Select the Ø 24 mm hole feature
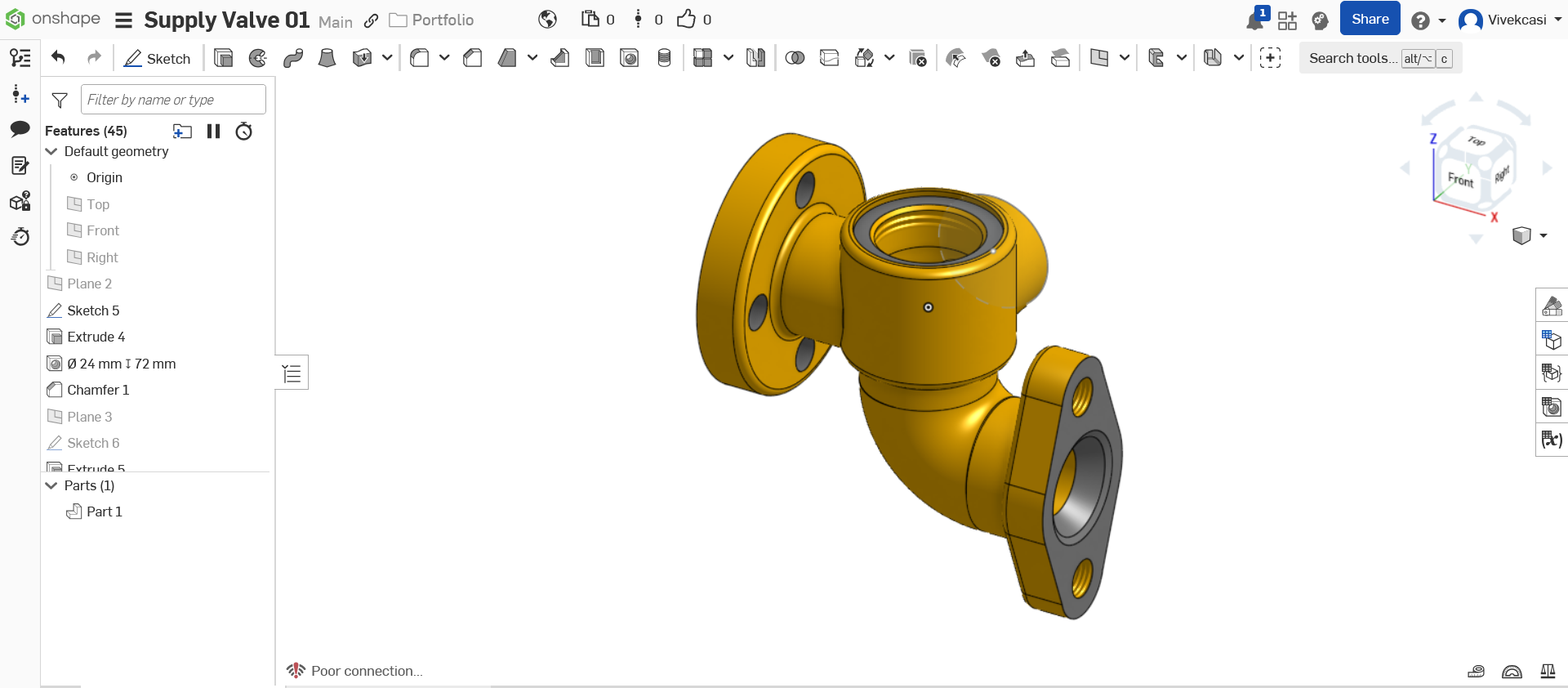 point(121,364)
